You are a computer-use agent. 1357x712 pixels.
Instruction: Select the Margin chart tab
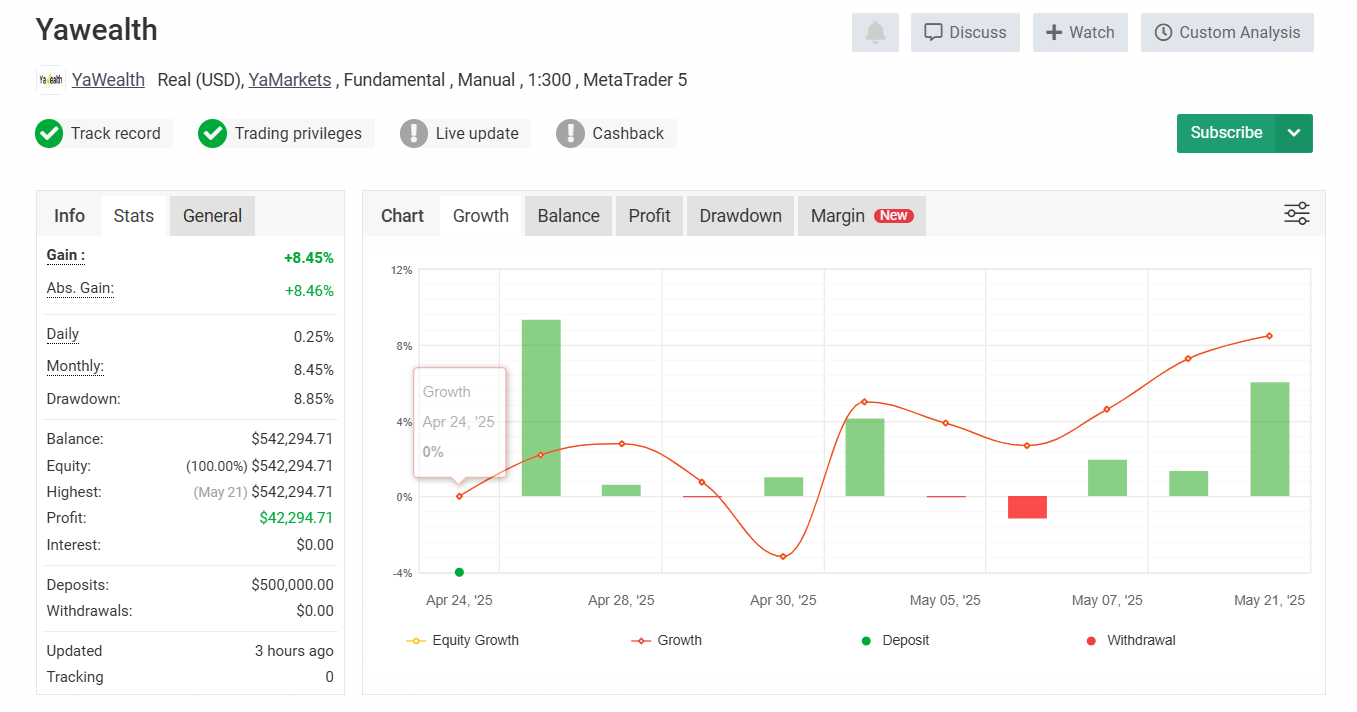tap(861, 216)
